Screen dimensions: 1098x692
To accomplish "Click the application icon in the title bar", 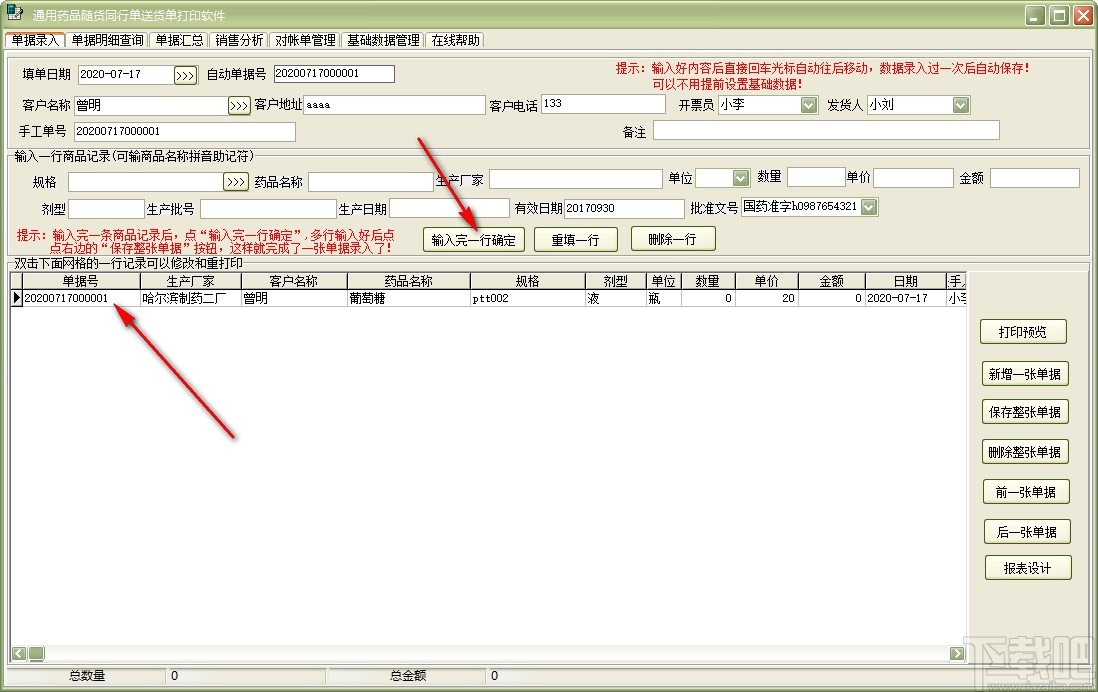I will pos(13,15).
